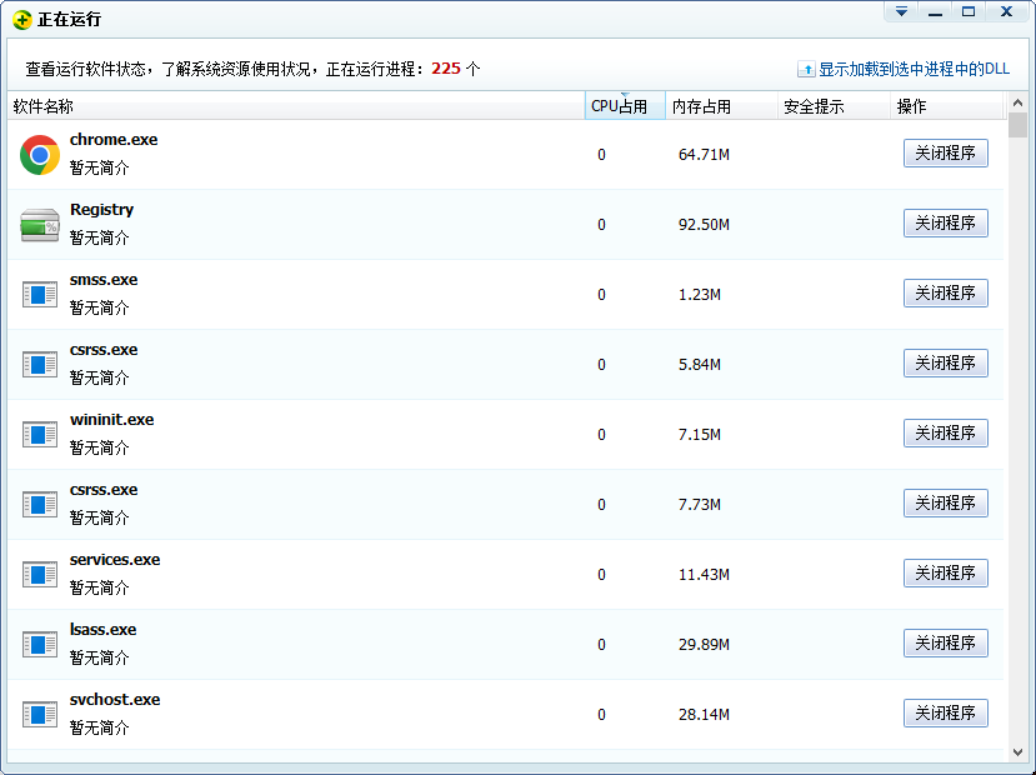Open the title bar dropdown menu arrow
The width and height of the screenshot is (1036, 775).
pos(902,12)
